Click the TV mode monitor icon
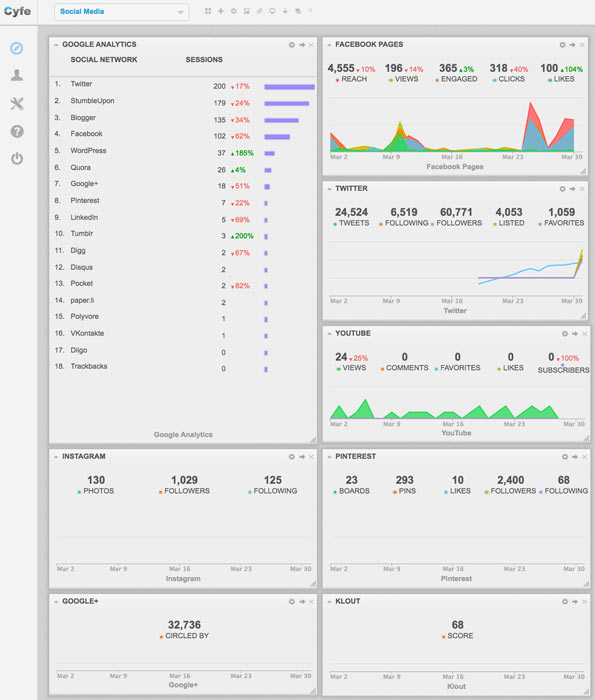The height and width of the screenshot is (700, 595). 272,11
